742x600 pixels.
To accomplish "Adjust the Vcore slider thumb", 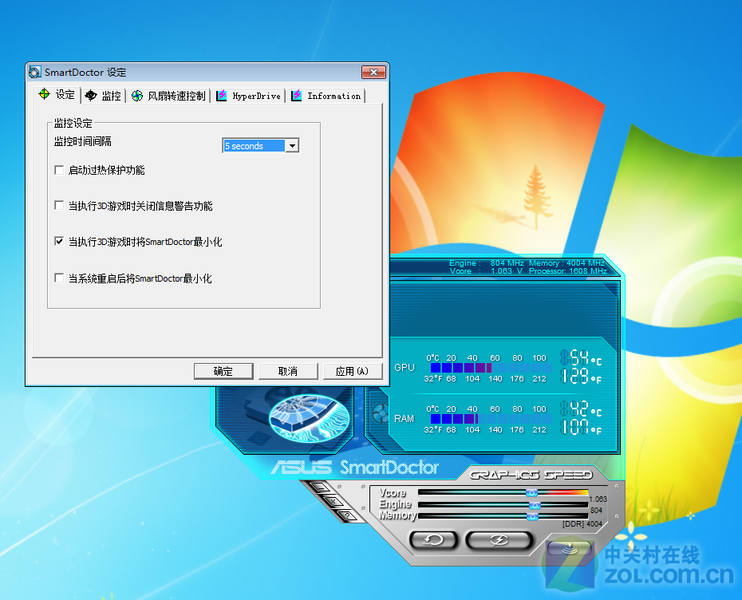I will point(532,493).
